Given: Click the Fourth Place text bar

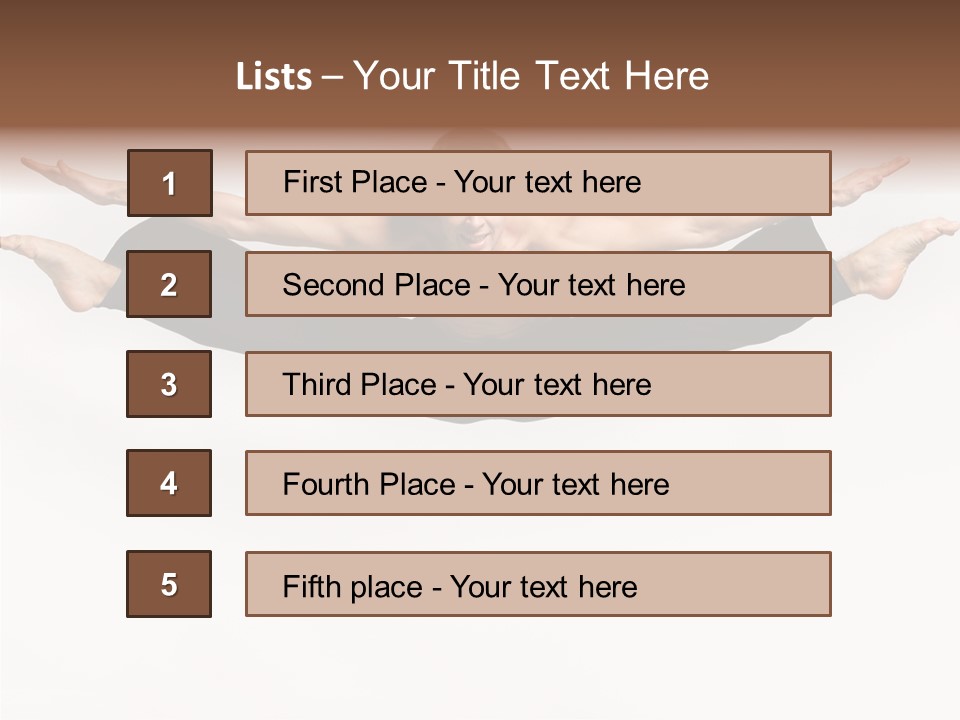Looking at the screenshot, I should tap(538, 483).
